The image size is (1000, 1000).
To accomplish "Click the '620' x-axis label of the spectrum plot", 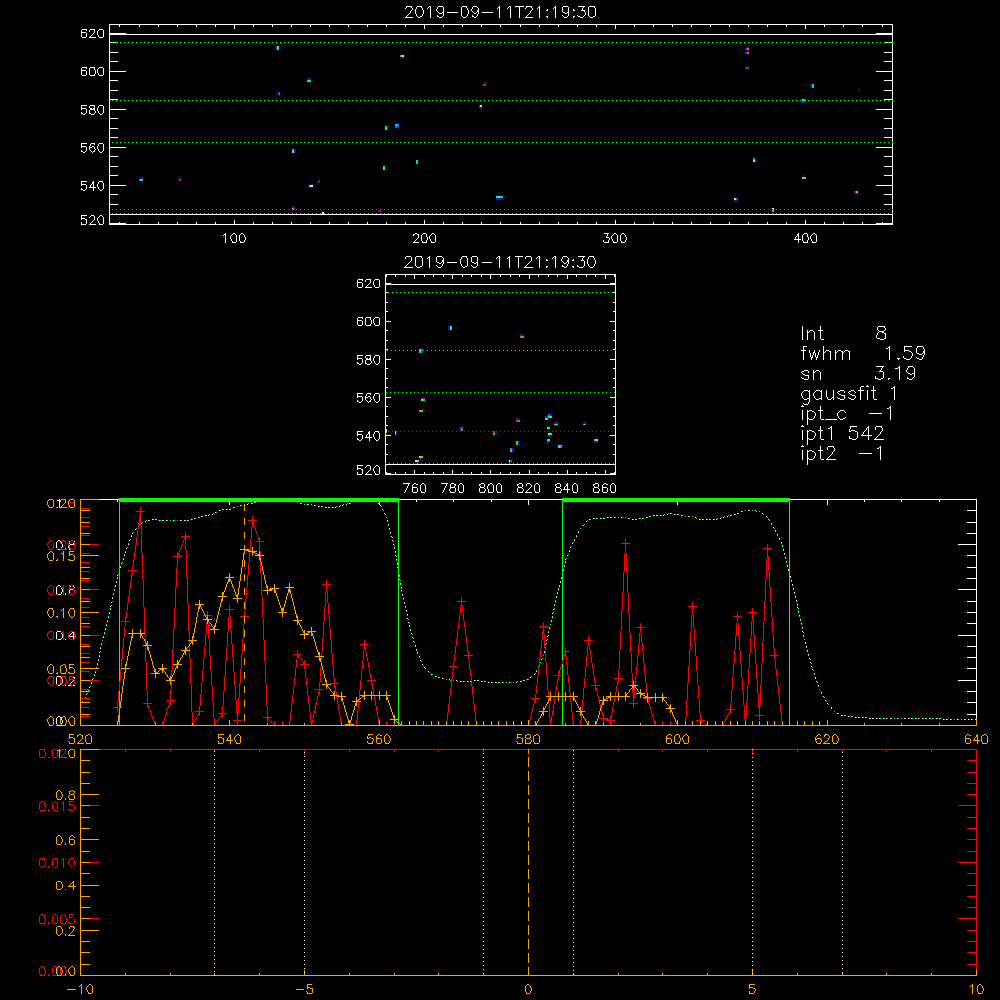I will click(827, 739).
